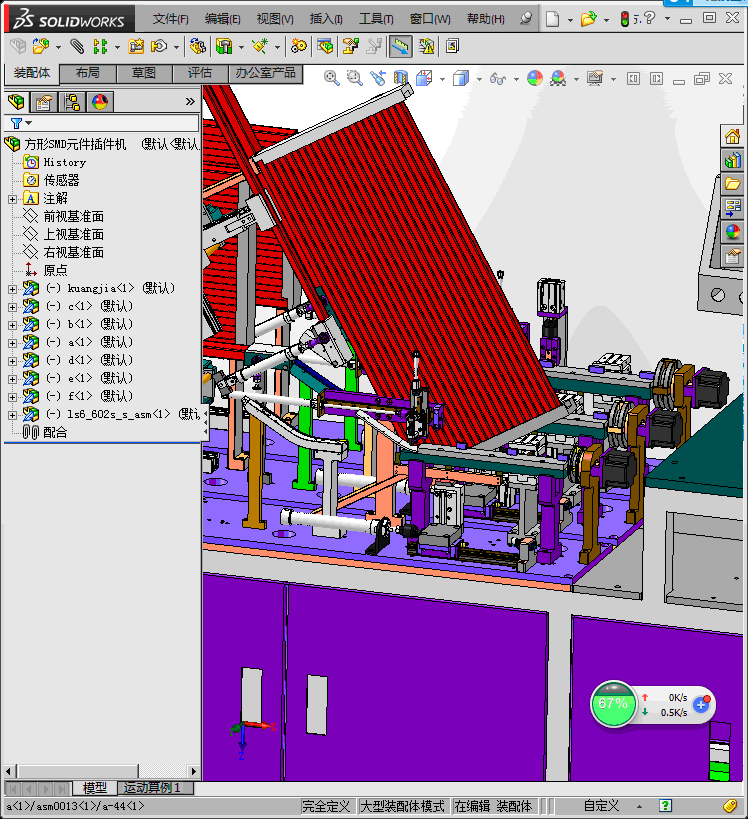Open the Insert Components dropdown arrow
Image resolution: width=748 pixels, height=819 pixels.
[x=58, y=47]
